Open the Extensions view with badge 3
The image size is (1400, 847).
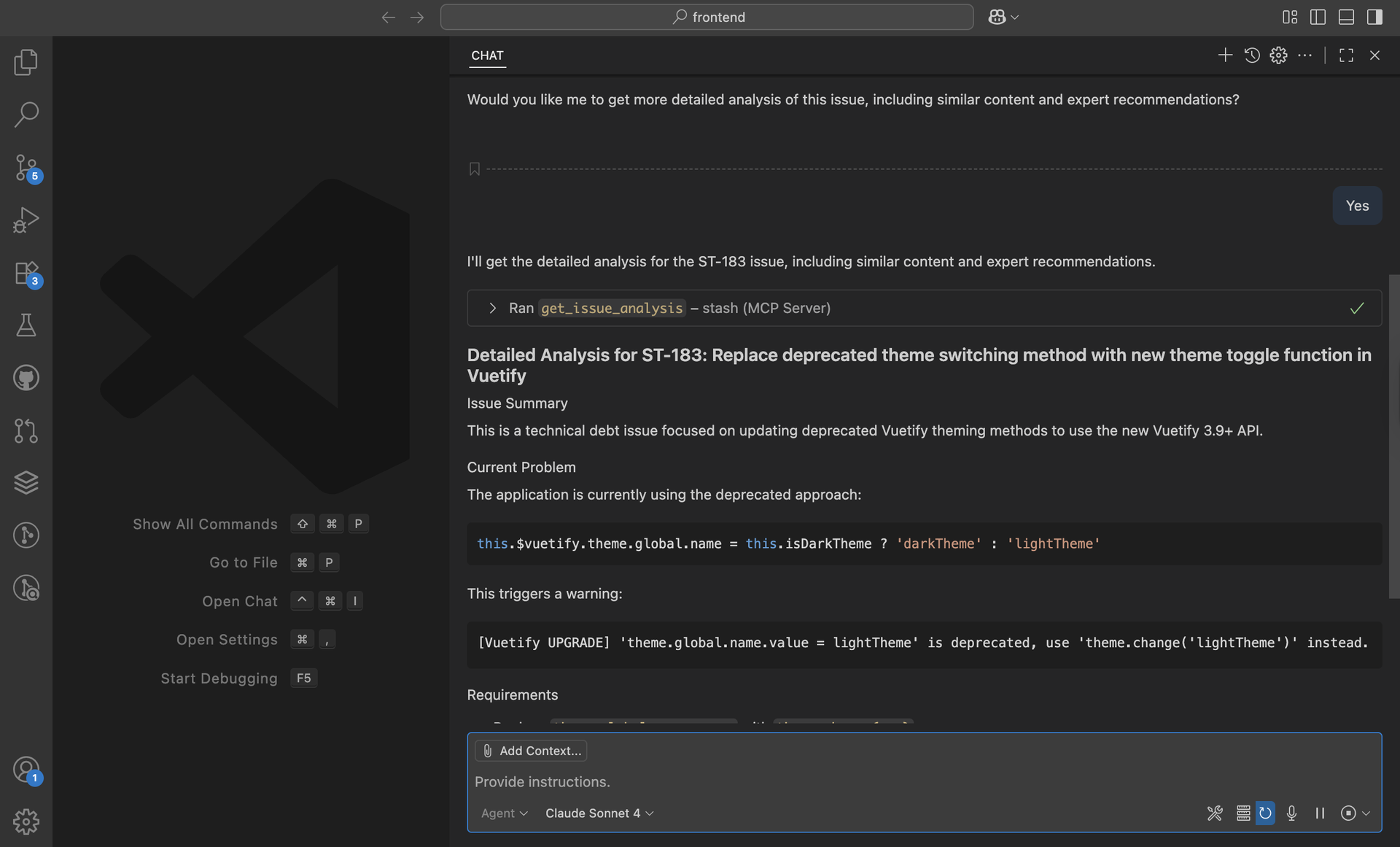tap(26, 272)
